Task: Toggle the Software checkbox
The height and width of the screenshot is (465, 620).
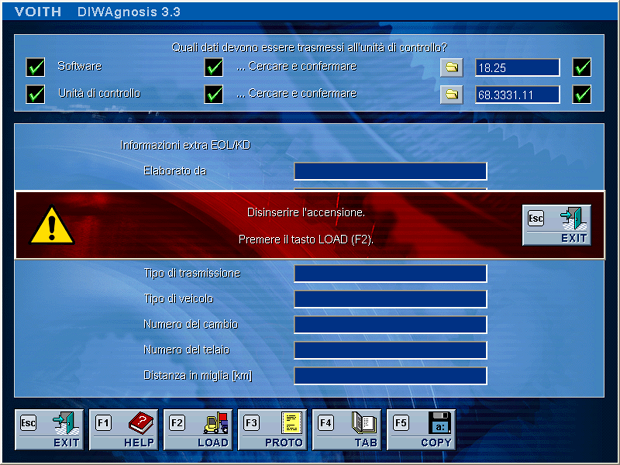Action: click(x=35, y=67)
